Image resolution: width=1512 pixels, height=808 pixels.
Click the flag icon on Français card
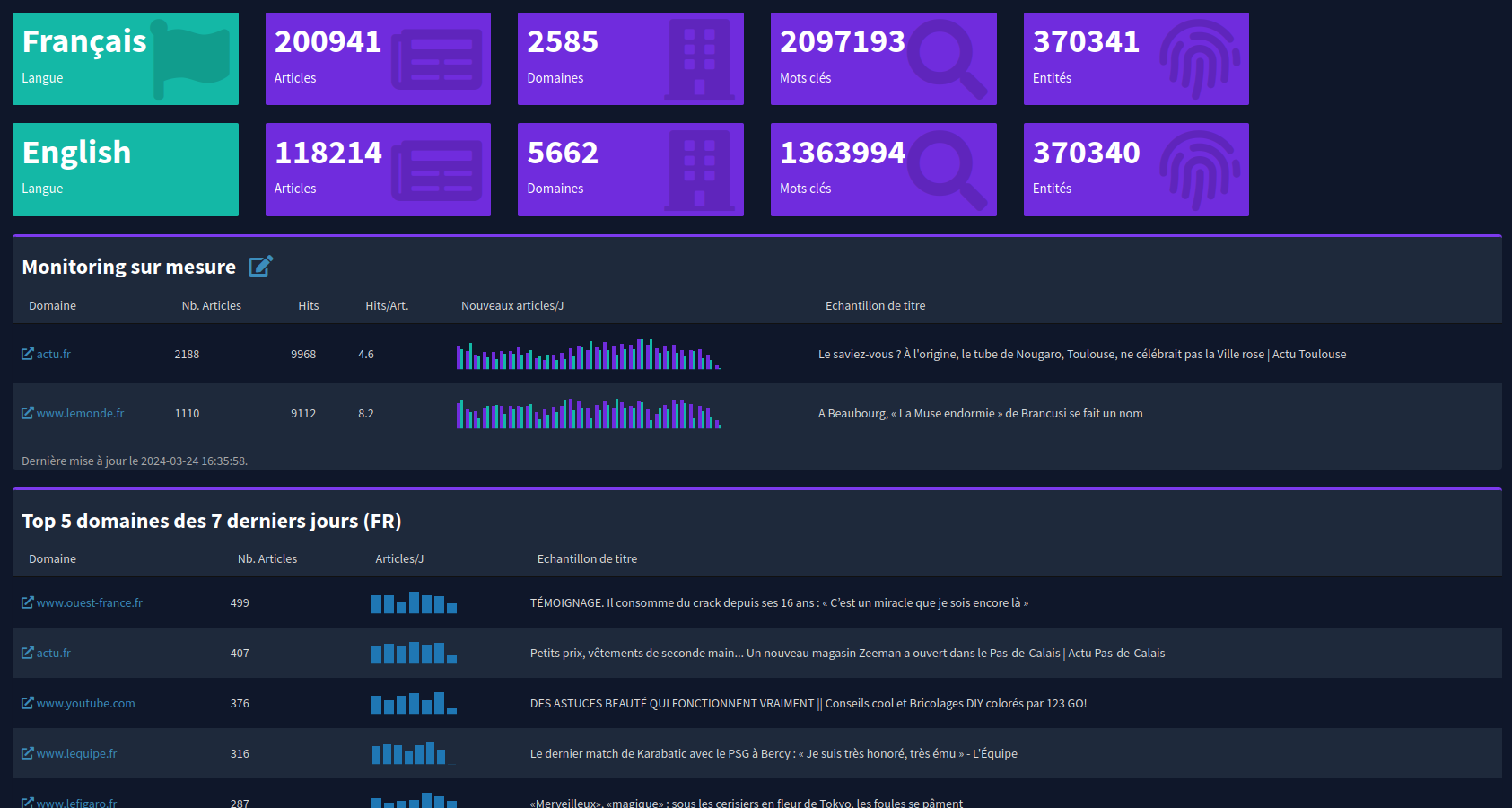coord(191,58)
